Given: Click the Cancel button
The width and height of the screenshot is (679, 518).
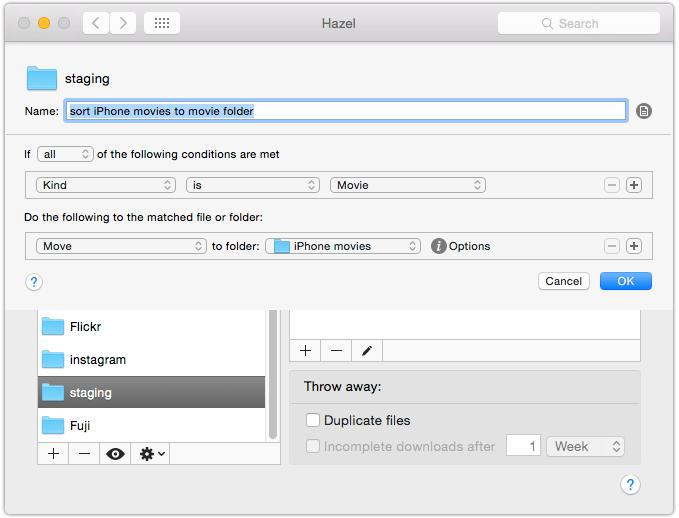Looking at the screenshot, I should pyautogui.click(x=563, y=281).
